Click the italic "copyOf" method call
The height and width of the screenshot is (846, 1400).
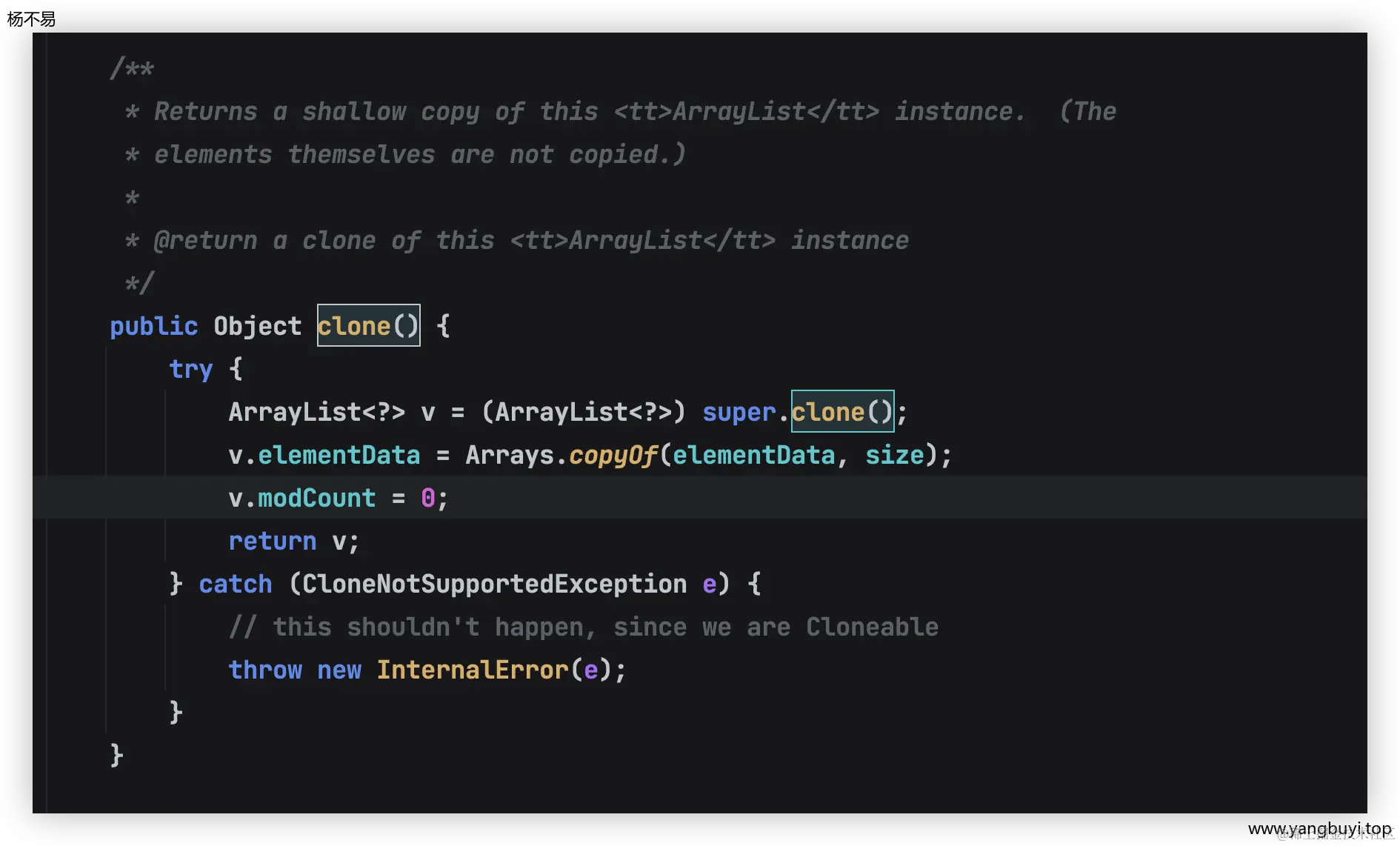coord(613,455)
